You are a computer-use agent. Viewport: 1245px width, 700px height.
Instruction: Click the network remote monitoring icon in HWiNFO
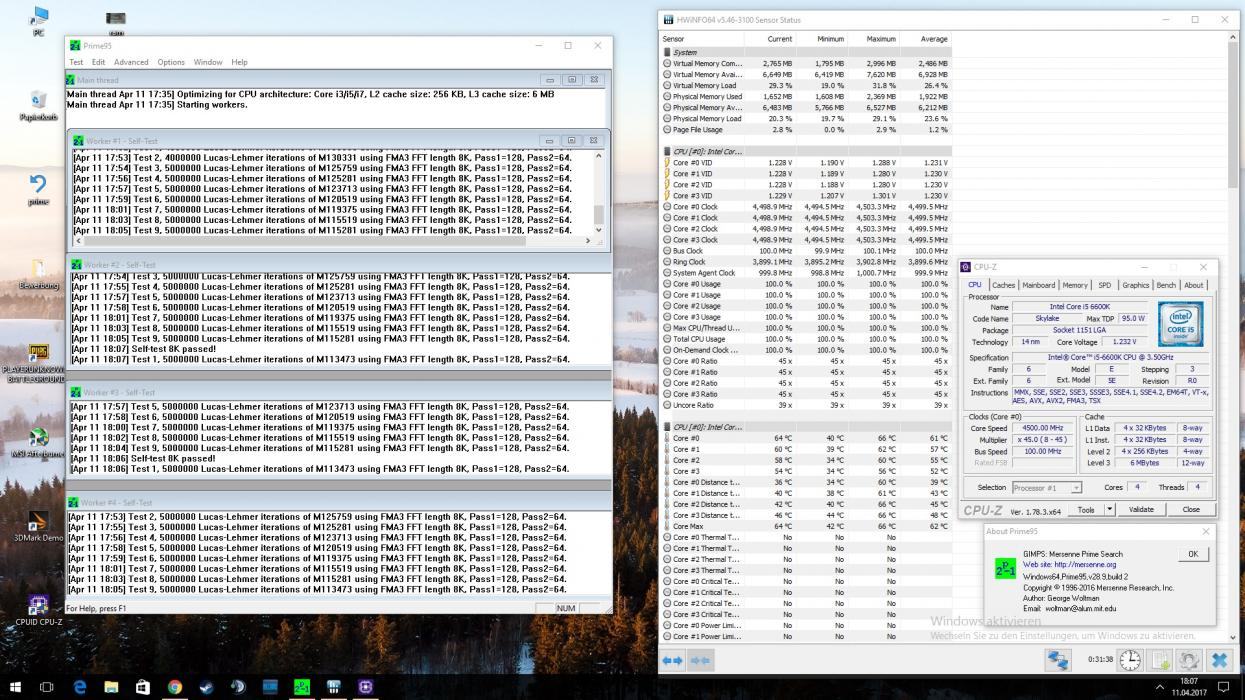1058,660
